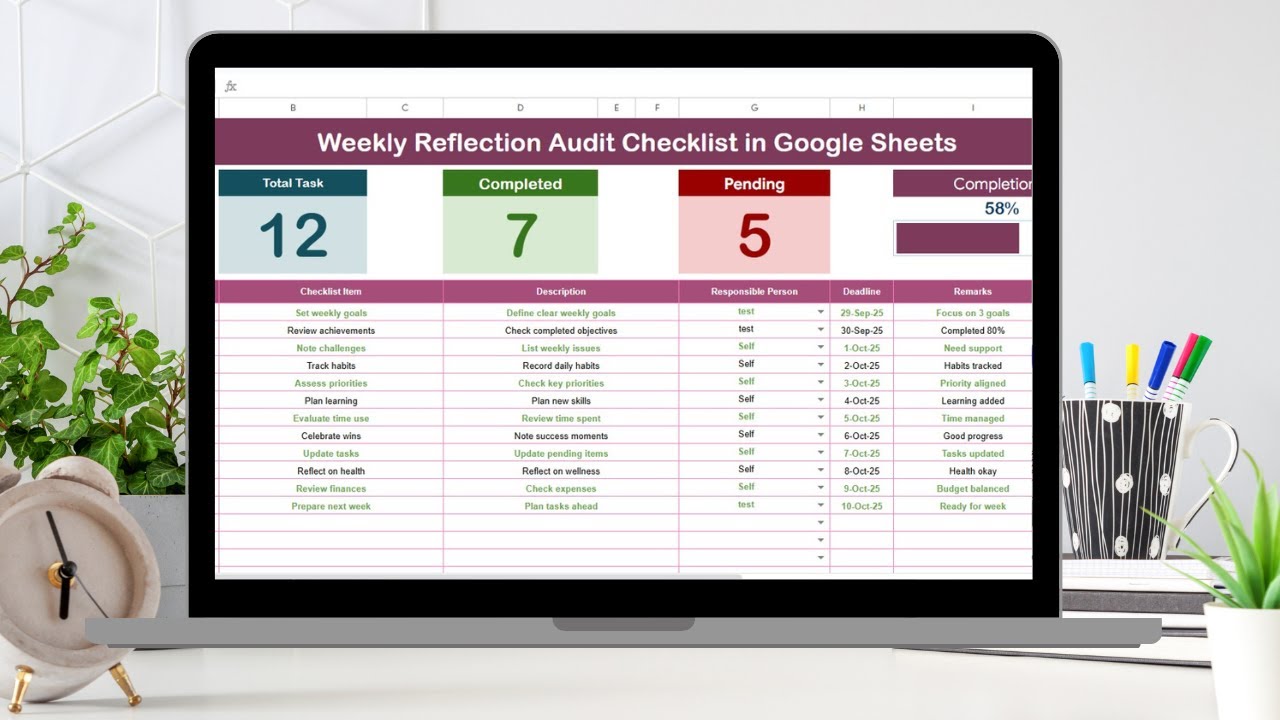Select the Prepare next week cell
Image resolution: width=1280 pixels, height=720 pixels.
pos(331,506)
